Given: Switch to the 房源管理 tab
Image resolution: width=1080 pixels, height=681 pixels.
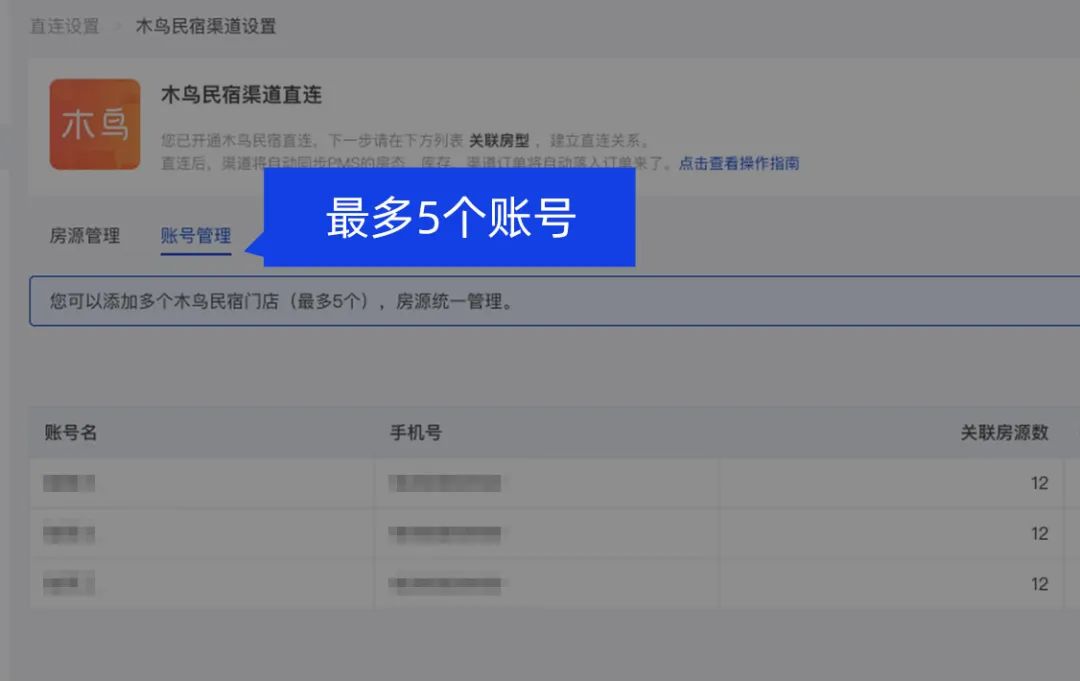Looking at the screenshot, I should (x=85, y=235).
